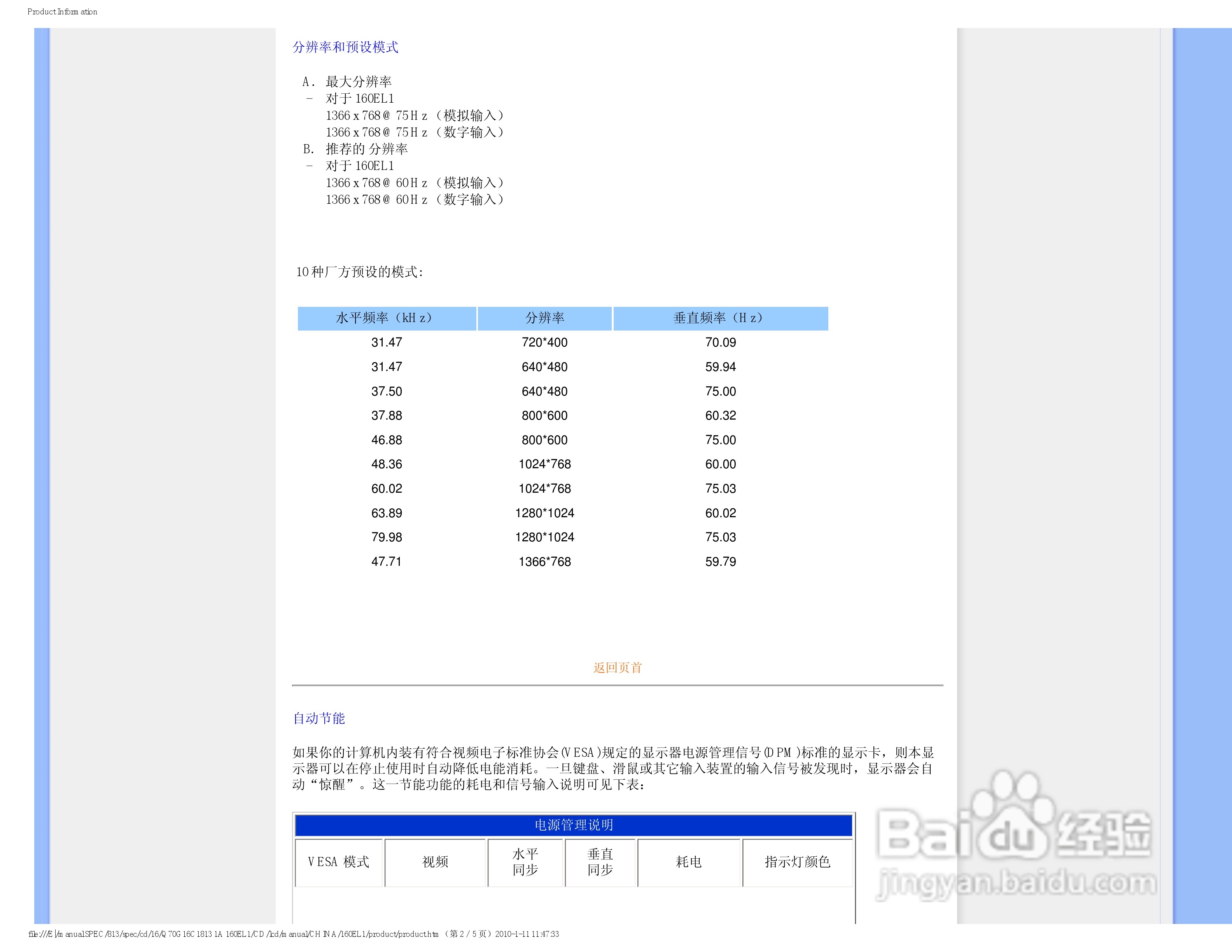Click the 1366*768 resolution table cell
The height and width of the screenshot is (952, 1232).
544,562
